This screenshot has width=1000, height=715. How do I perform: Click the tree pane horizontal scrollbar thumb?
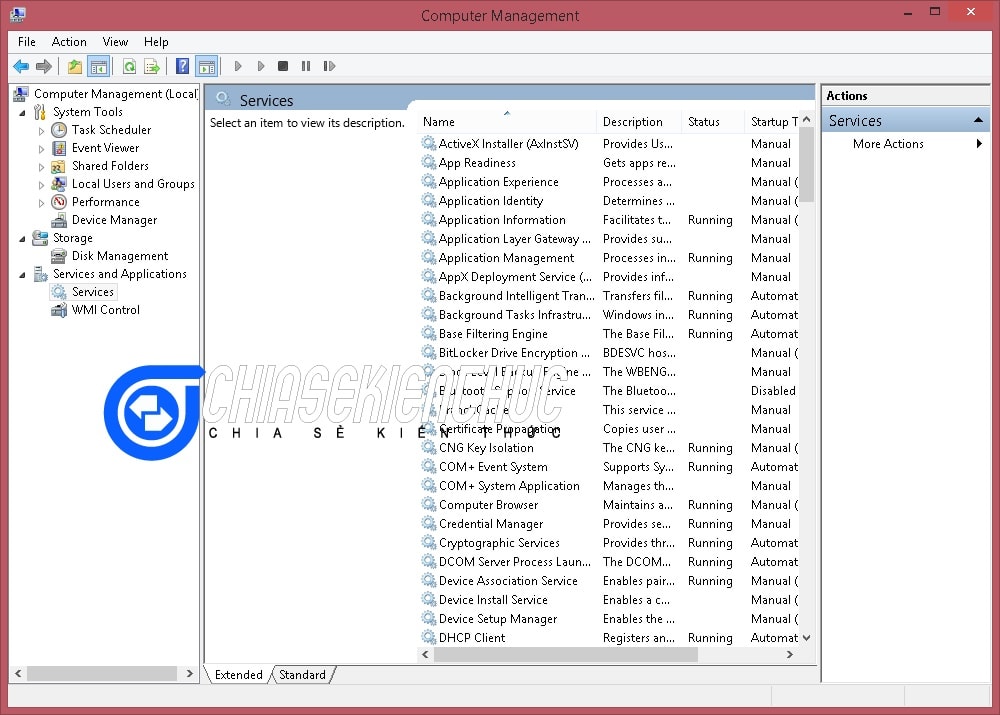click(x=102, y=674)
